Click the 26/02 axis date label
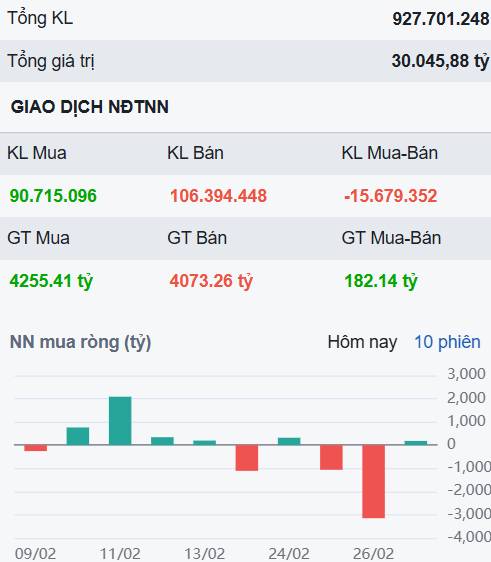 374,554
